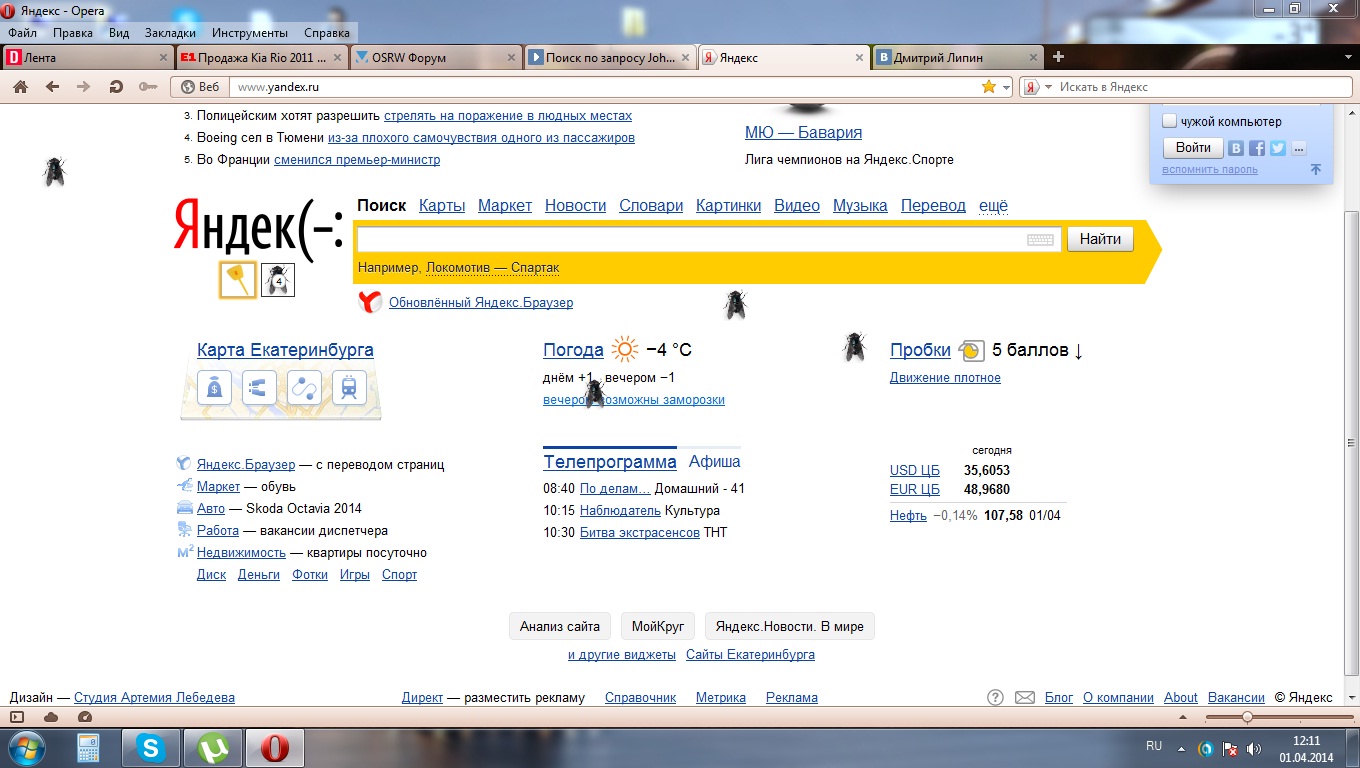Open the Пробки traffic link
The height and width of the screenshot is (768, 1360).
click(x=920, y=350)
